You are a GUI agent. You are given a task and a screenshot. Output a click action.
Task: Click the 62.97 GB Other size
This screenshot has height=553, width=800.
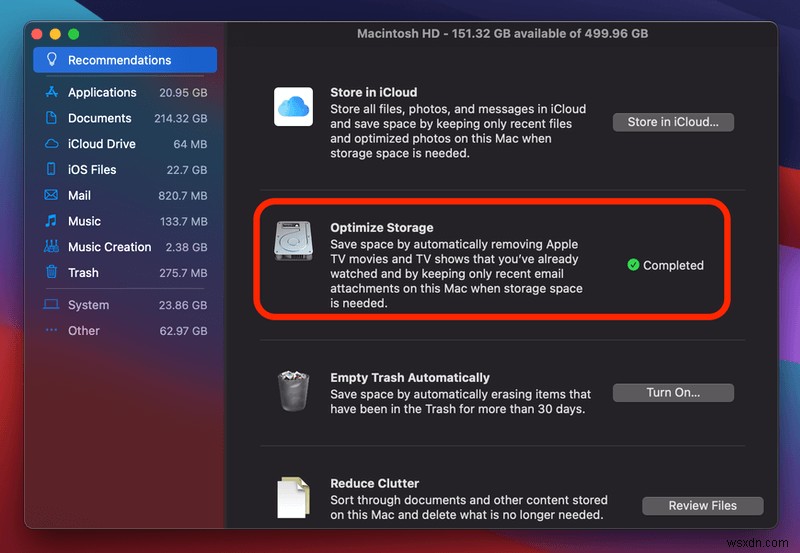pos(183,331)
